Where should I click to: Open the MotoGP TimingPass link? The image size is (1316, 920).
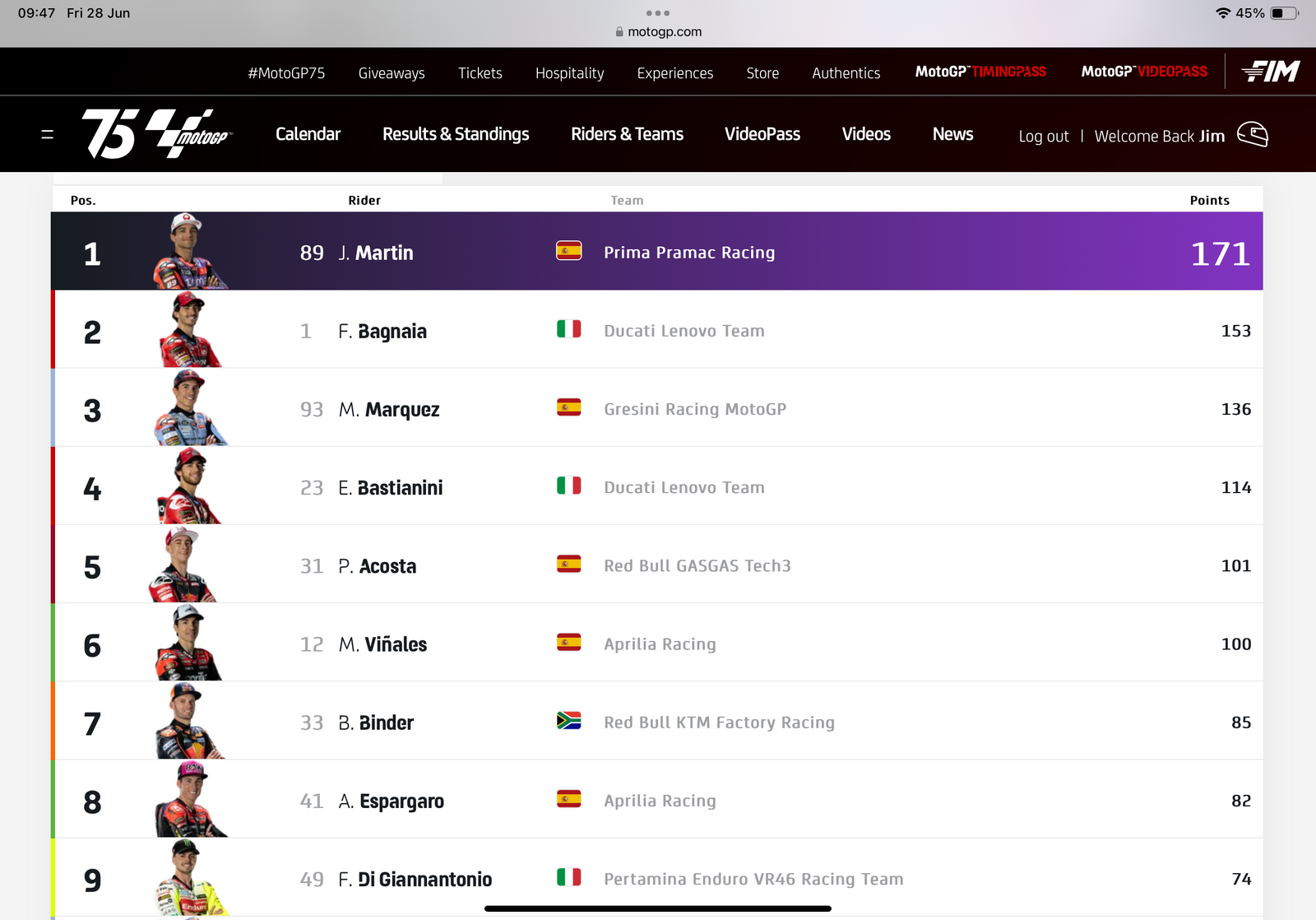980,72
